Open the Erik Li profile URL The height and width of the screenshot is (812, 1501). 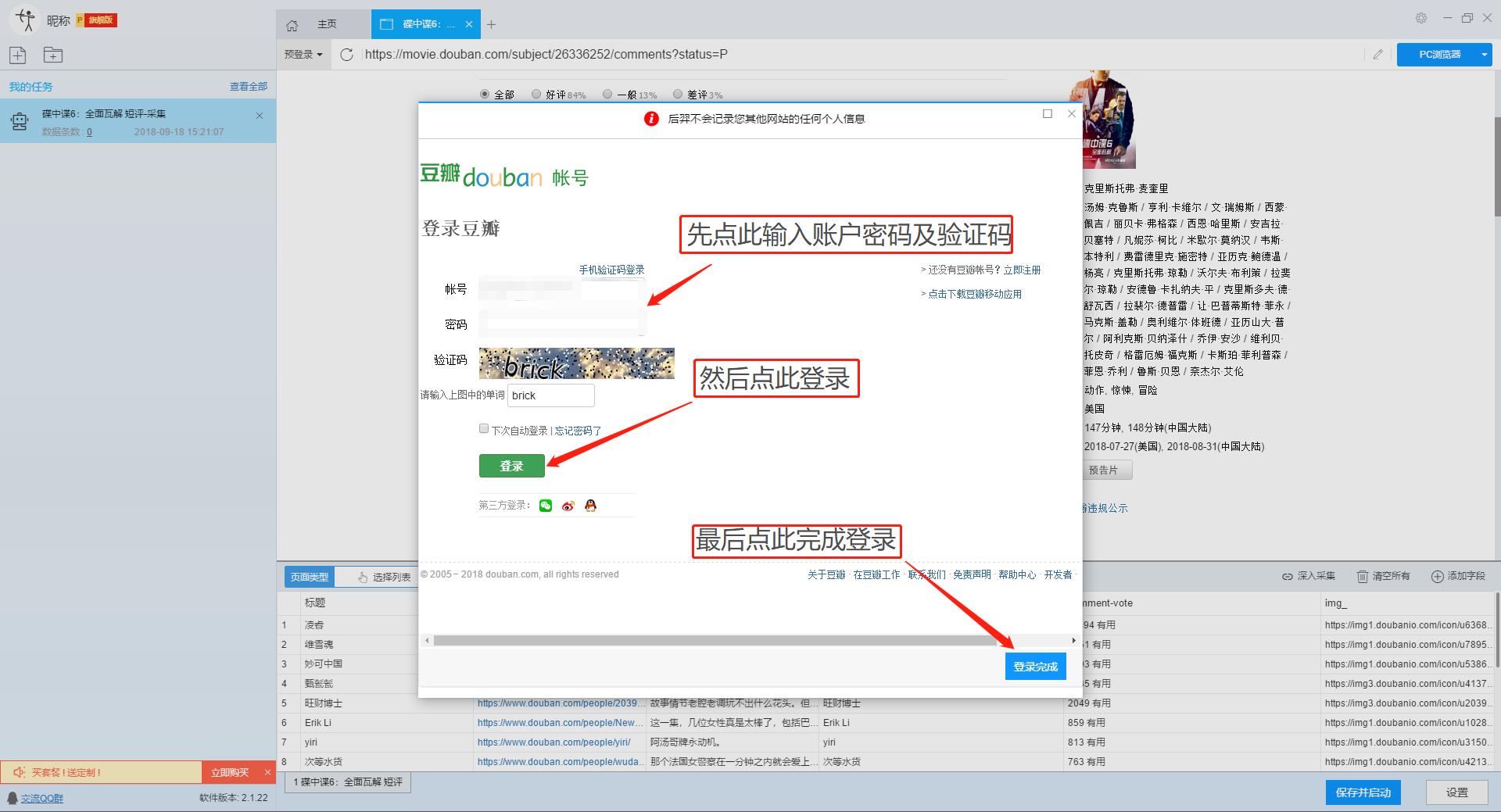coord(560,723)
